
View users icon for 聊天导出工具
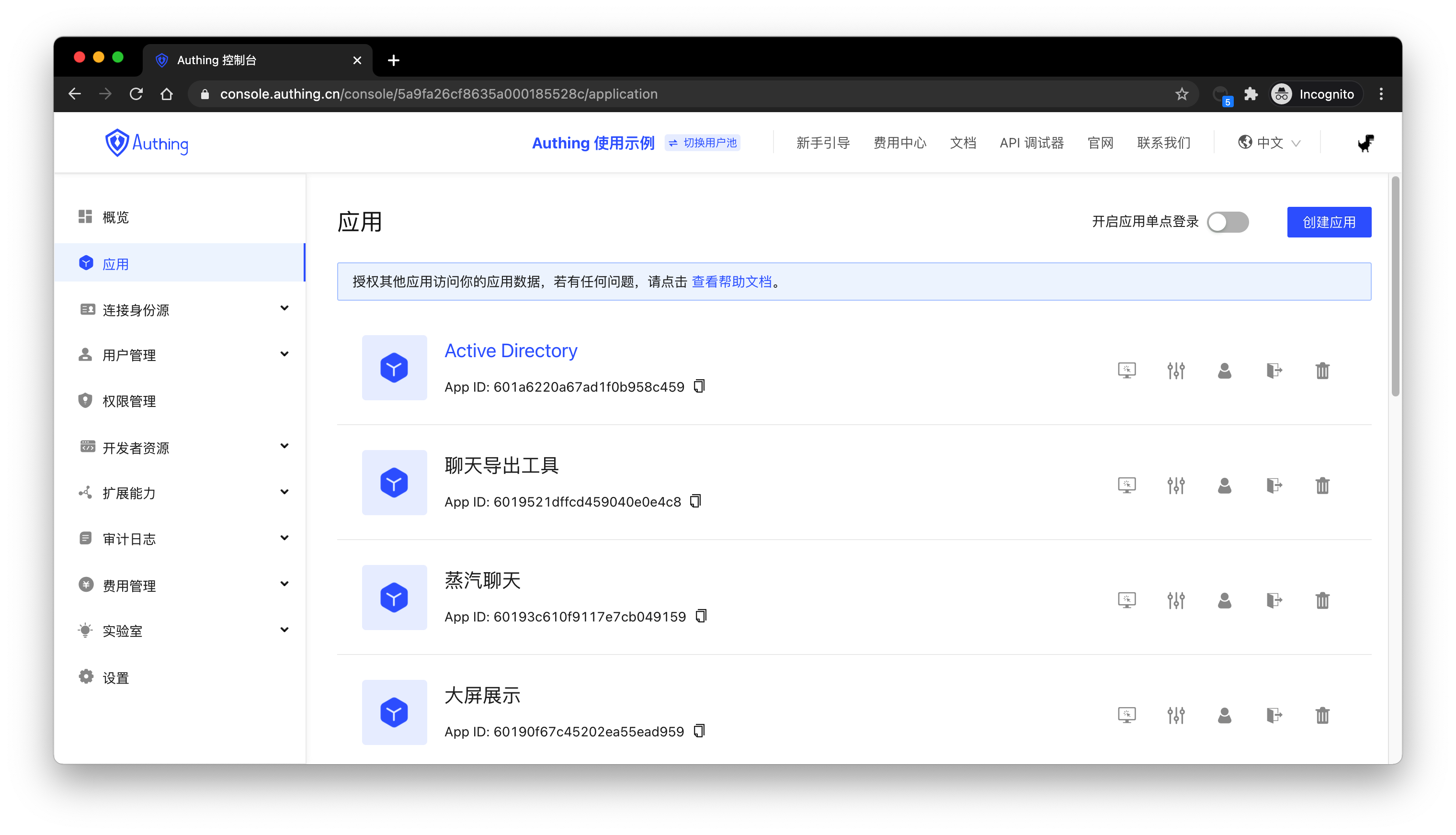click(x=1224, y=485)
